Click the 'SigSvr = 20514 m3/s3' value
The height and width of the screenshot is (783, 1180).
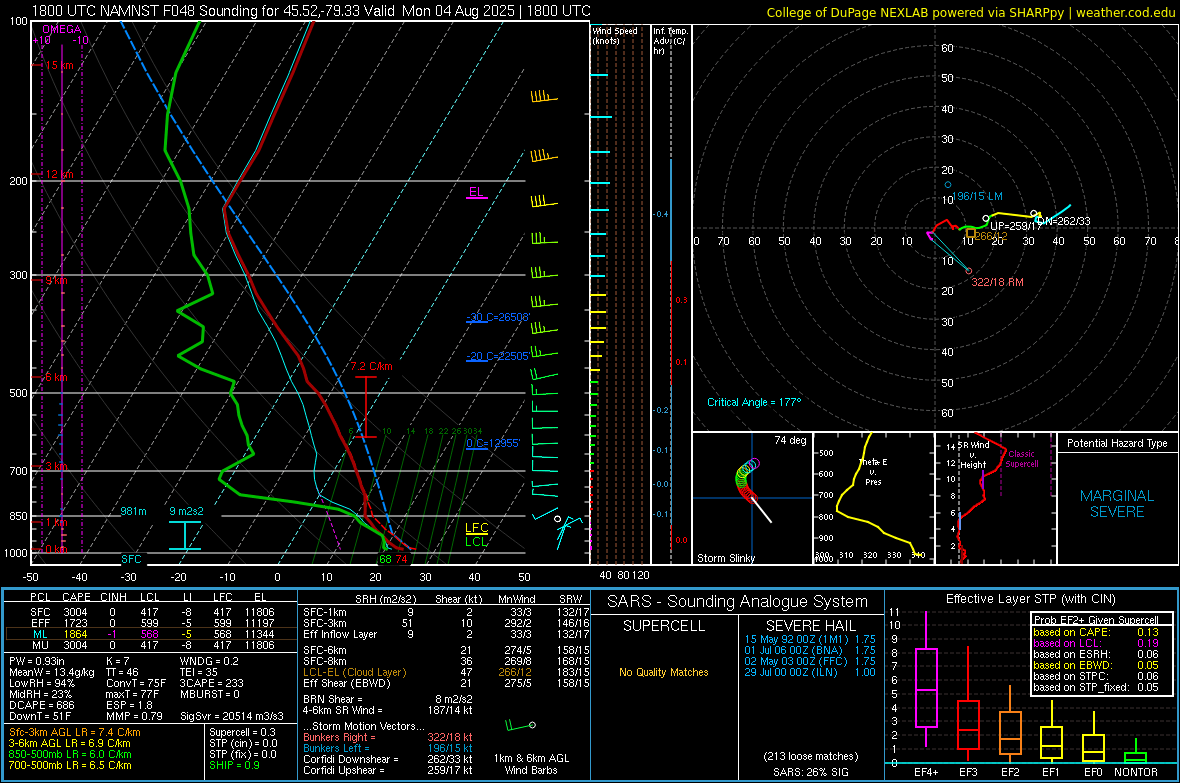(x=232, y=716)
